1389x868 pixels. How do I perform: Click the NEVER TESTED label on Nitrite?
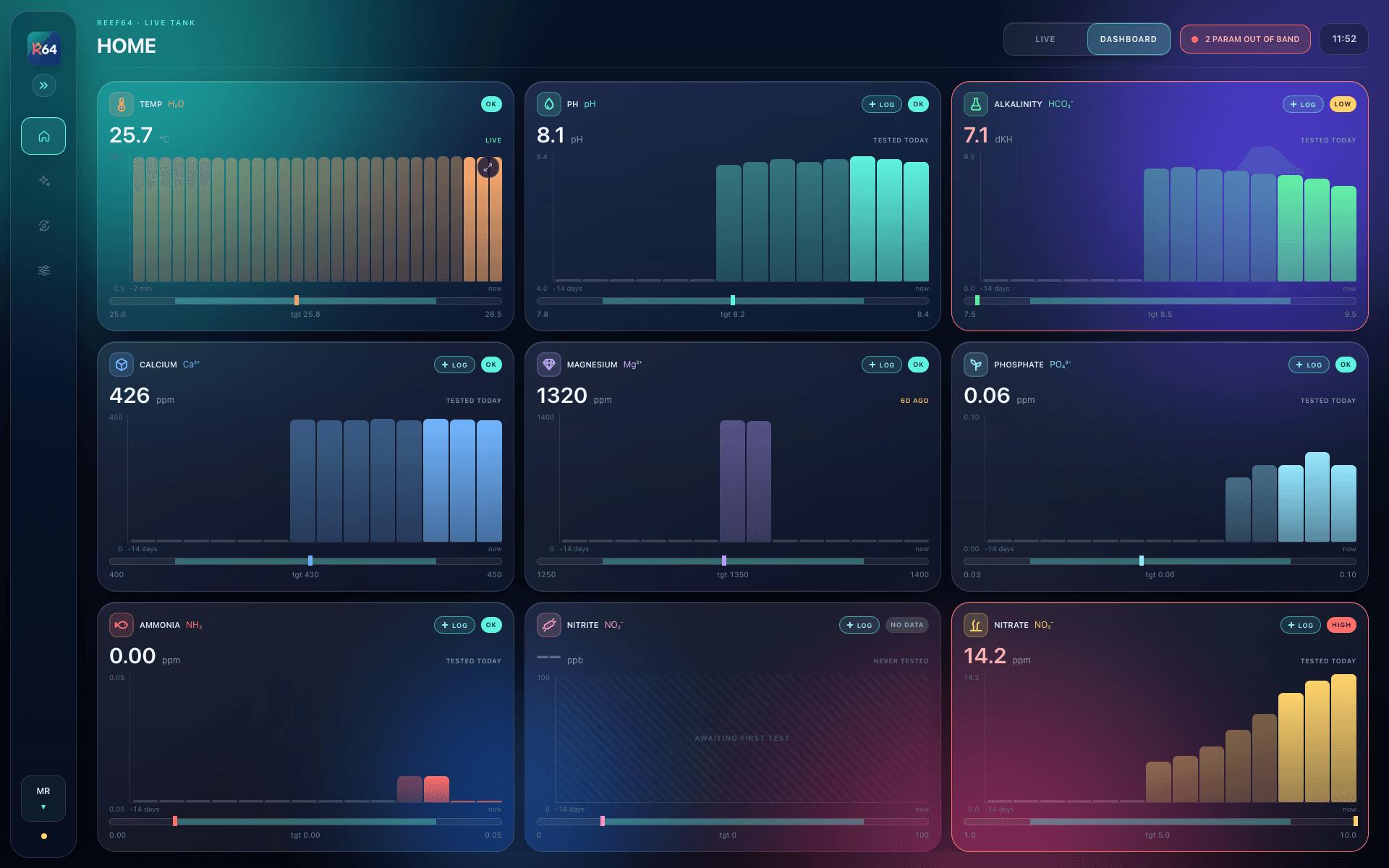[x=901, y=661]
